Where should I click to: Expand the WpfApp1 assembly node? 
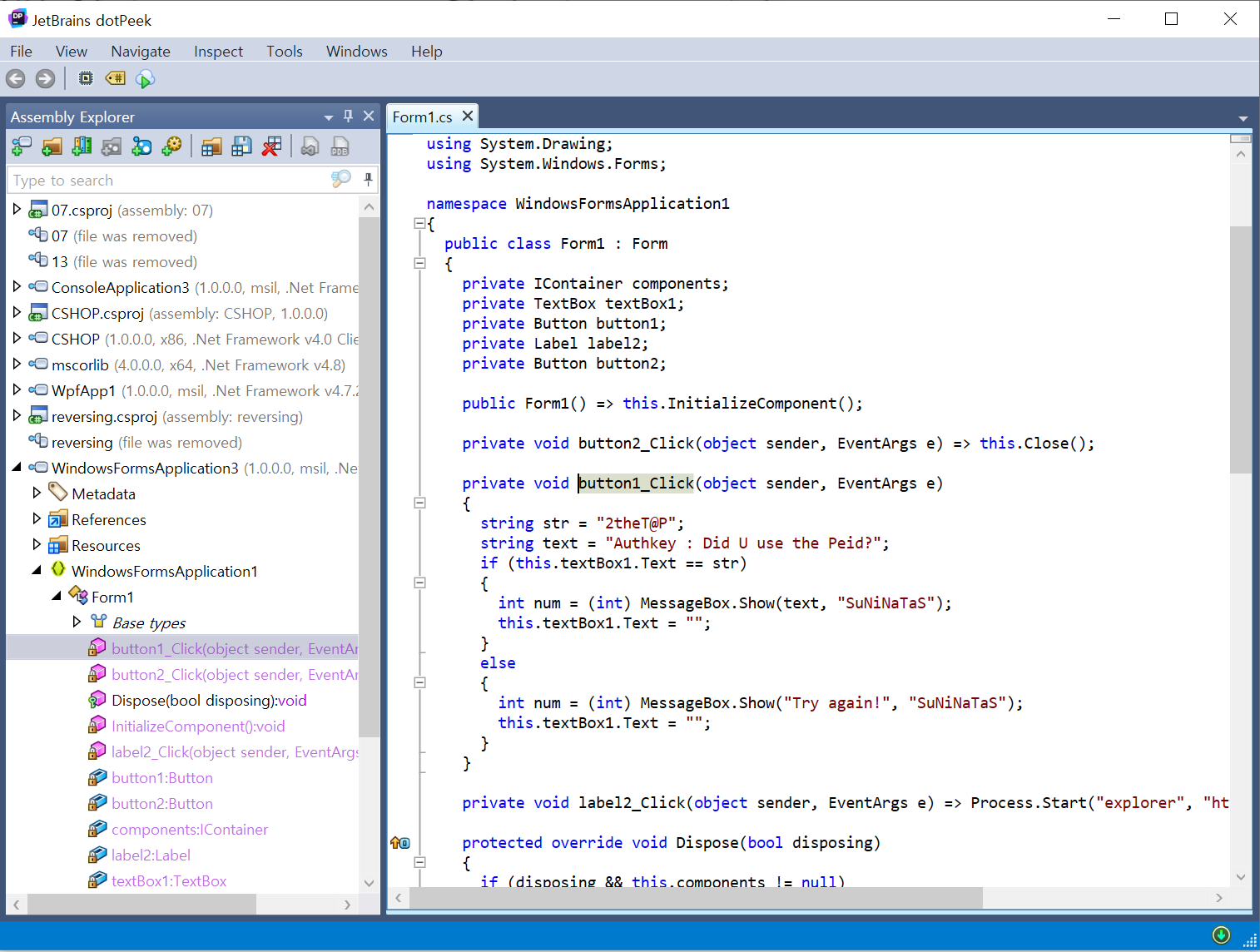(x=17, y=389)
